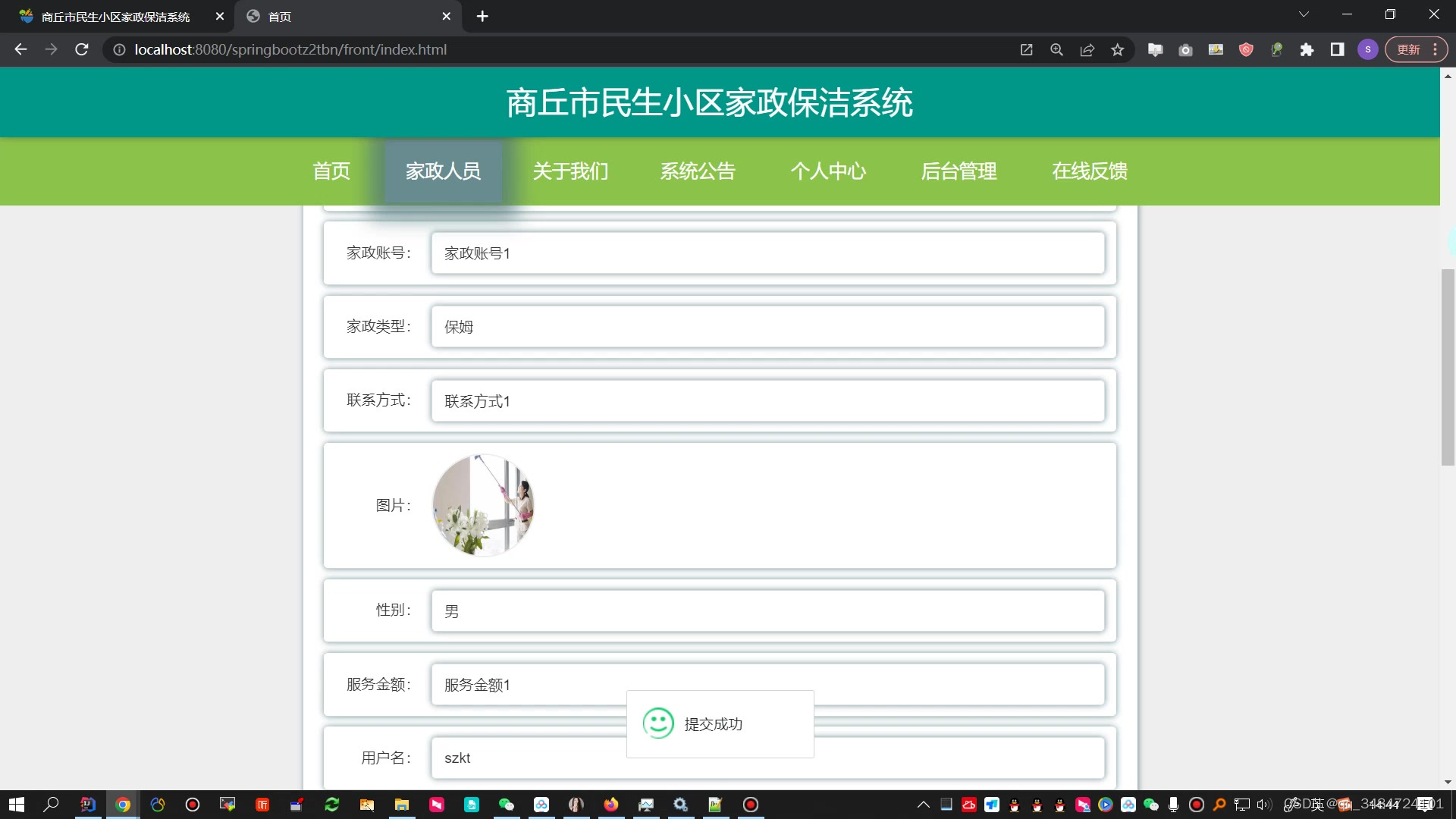Open the 在线反馈 page
The height and width of the screenshot is (819, 1456).
click(x=1089, y=171)
